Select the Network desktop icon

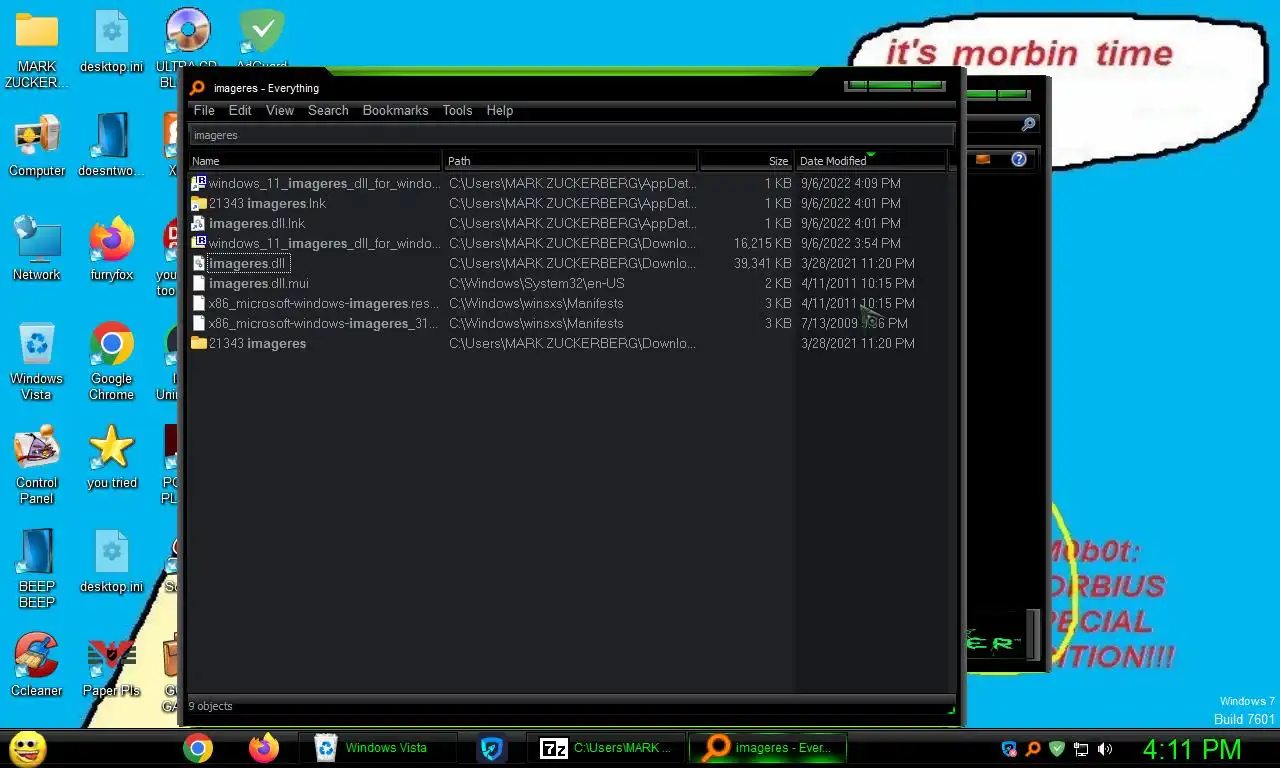(x=37, y=248)
